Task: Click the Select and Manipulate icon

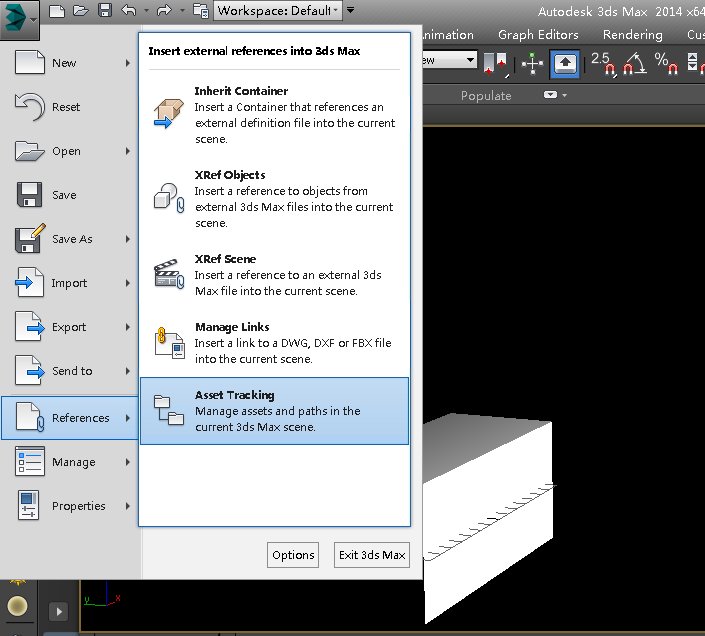Action: coord(532,64)
